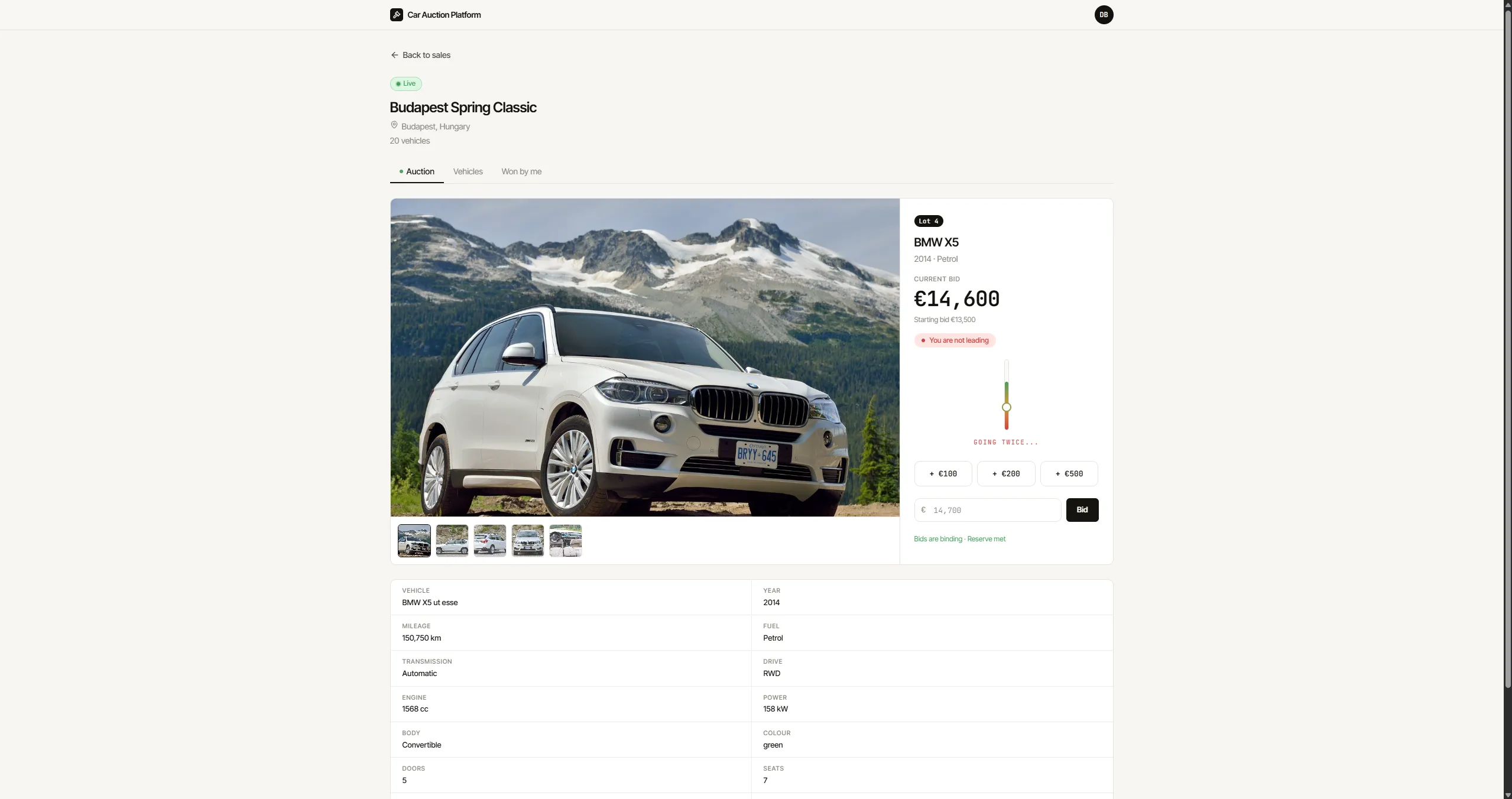
Task: Click the Convertible body value
Action: click(x=421, y=745)
